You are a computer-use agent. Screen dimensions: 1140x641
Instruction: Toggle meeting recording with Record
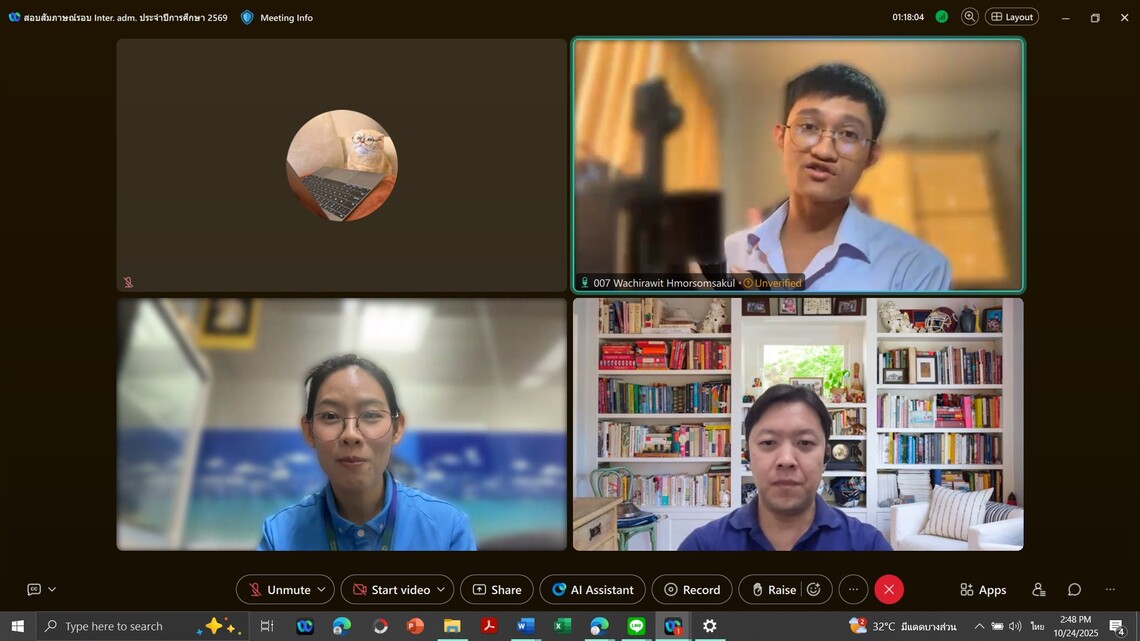691,590
